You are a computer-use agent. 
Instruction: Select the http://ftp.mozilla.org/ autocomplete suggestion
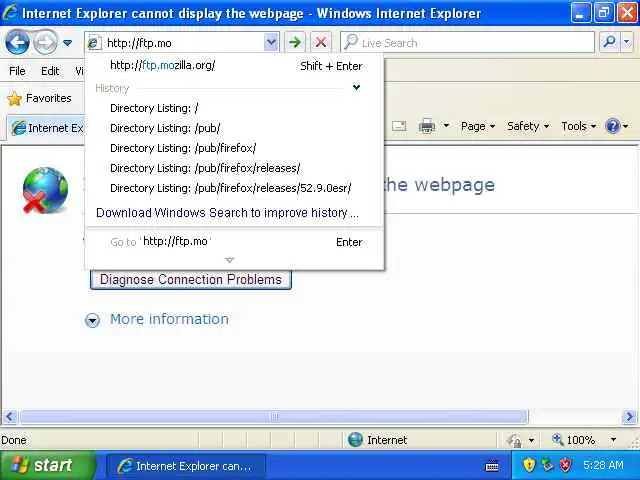235,65
